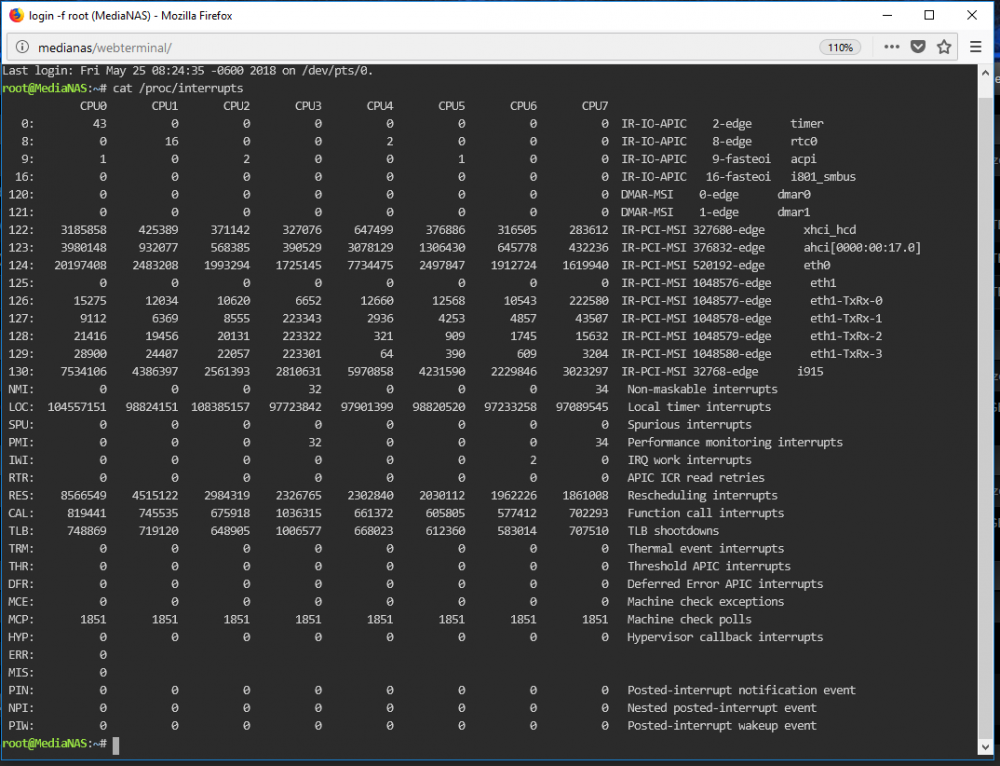Click scrollbar up arrow of terminal
This screenshot has width=1000, height=766.
tap(985, 73)
